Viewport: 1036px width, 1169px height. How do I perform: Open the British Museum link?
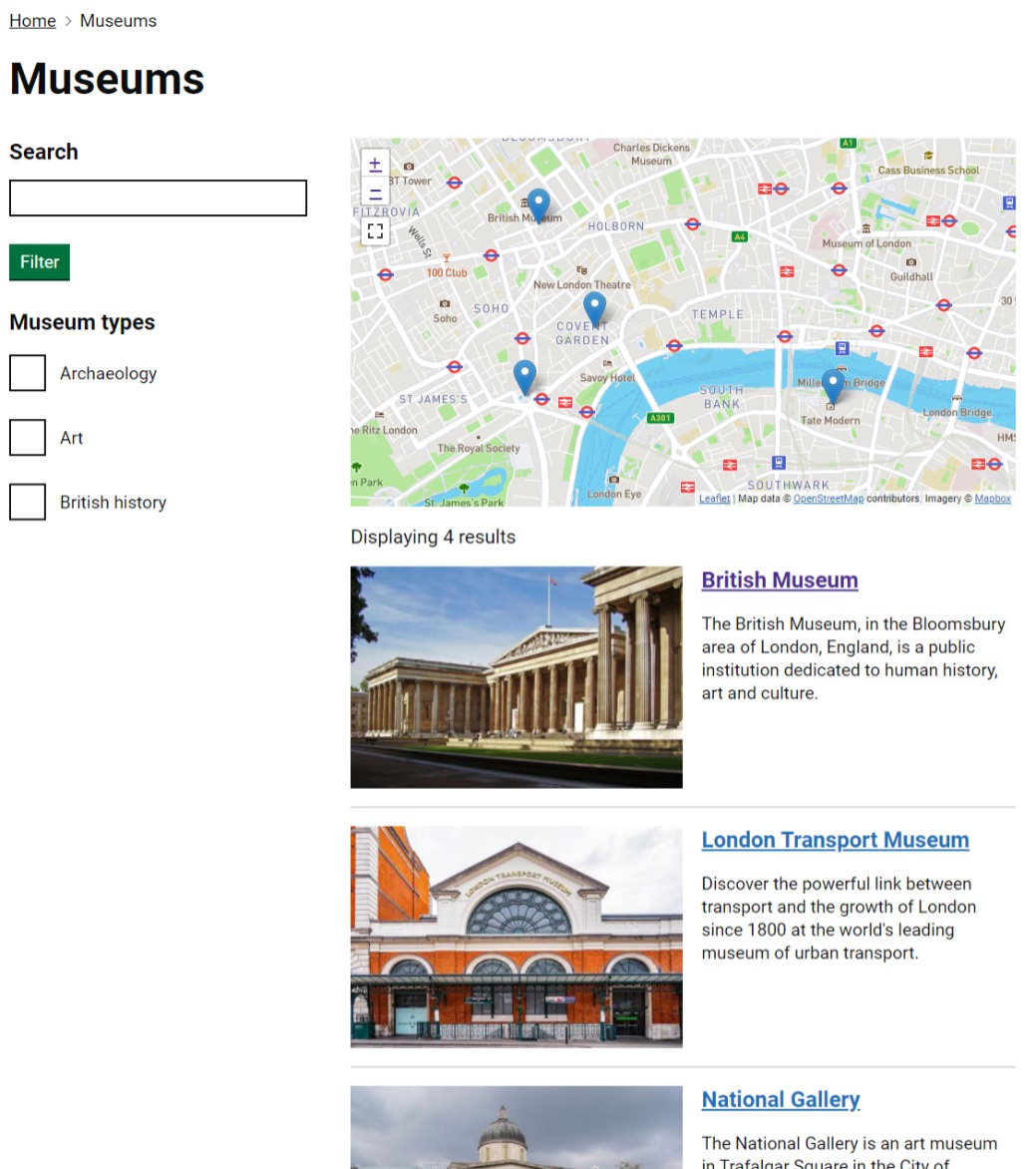pos(780,581)
